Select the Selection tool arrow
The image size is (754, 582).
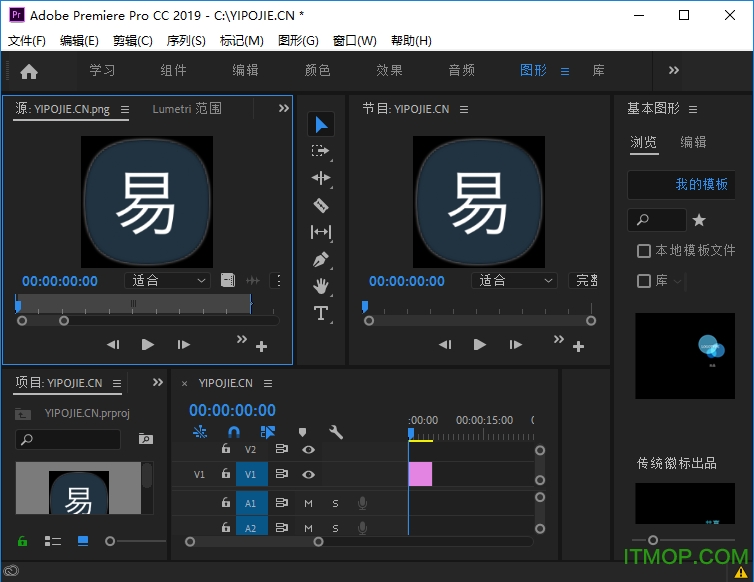pos(321,125)
